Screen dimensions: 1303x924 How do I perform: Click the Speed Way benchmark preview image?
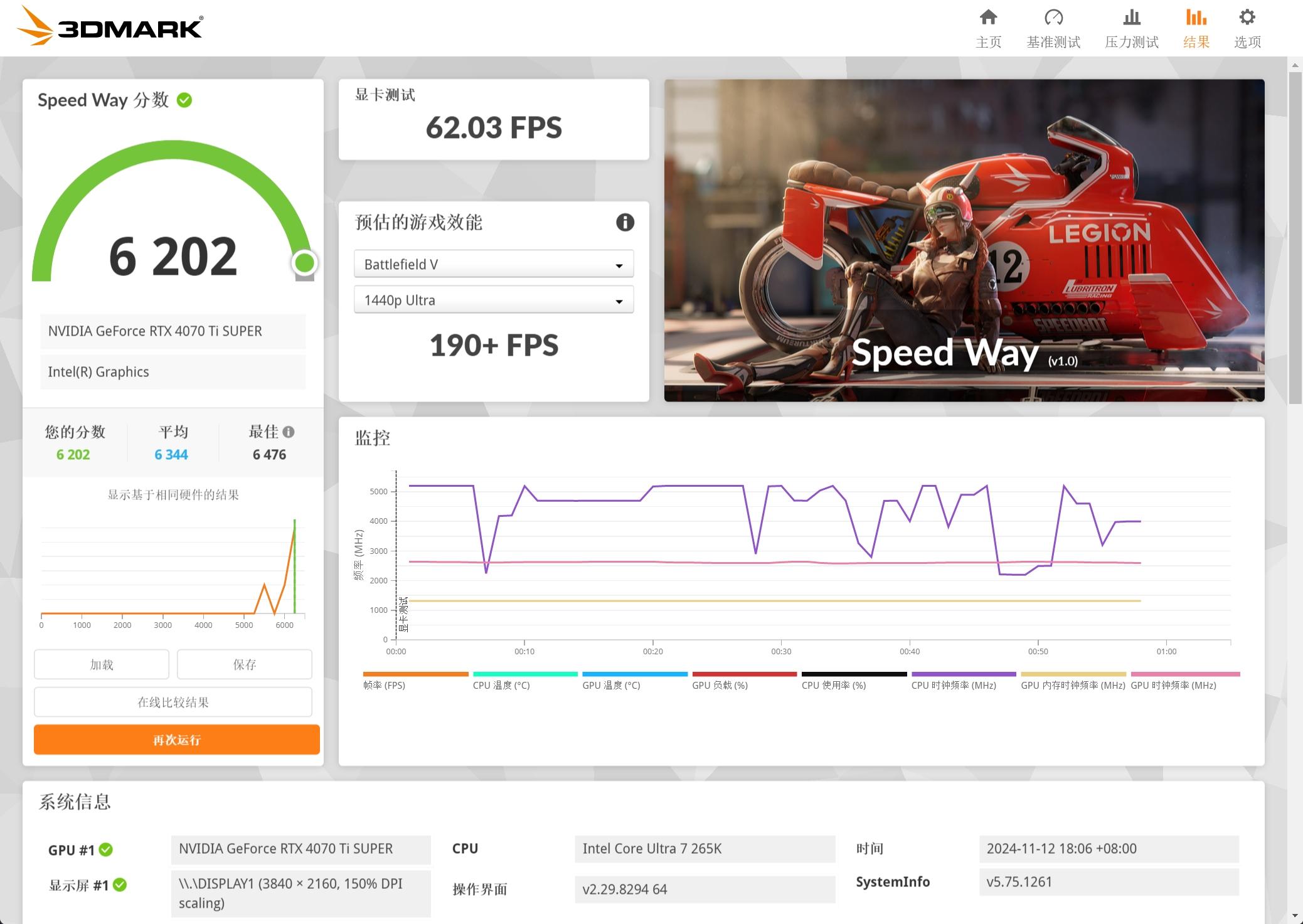(964, 240)
